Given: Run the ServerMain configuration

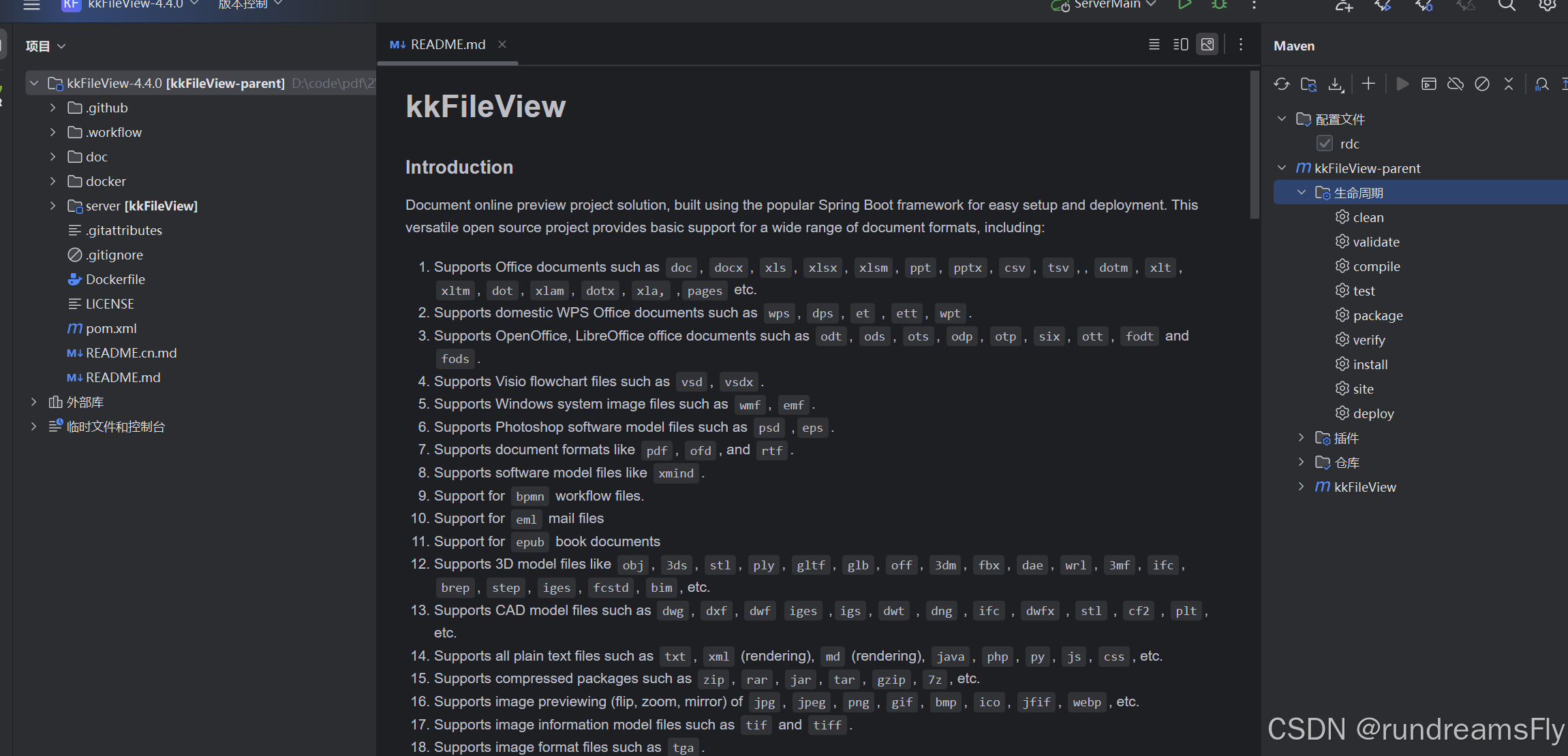Looking at the screenshot, I should click(x=1185, y=5).
